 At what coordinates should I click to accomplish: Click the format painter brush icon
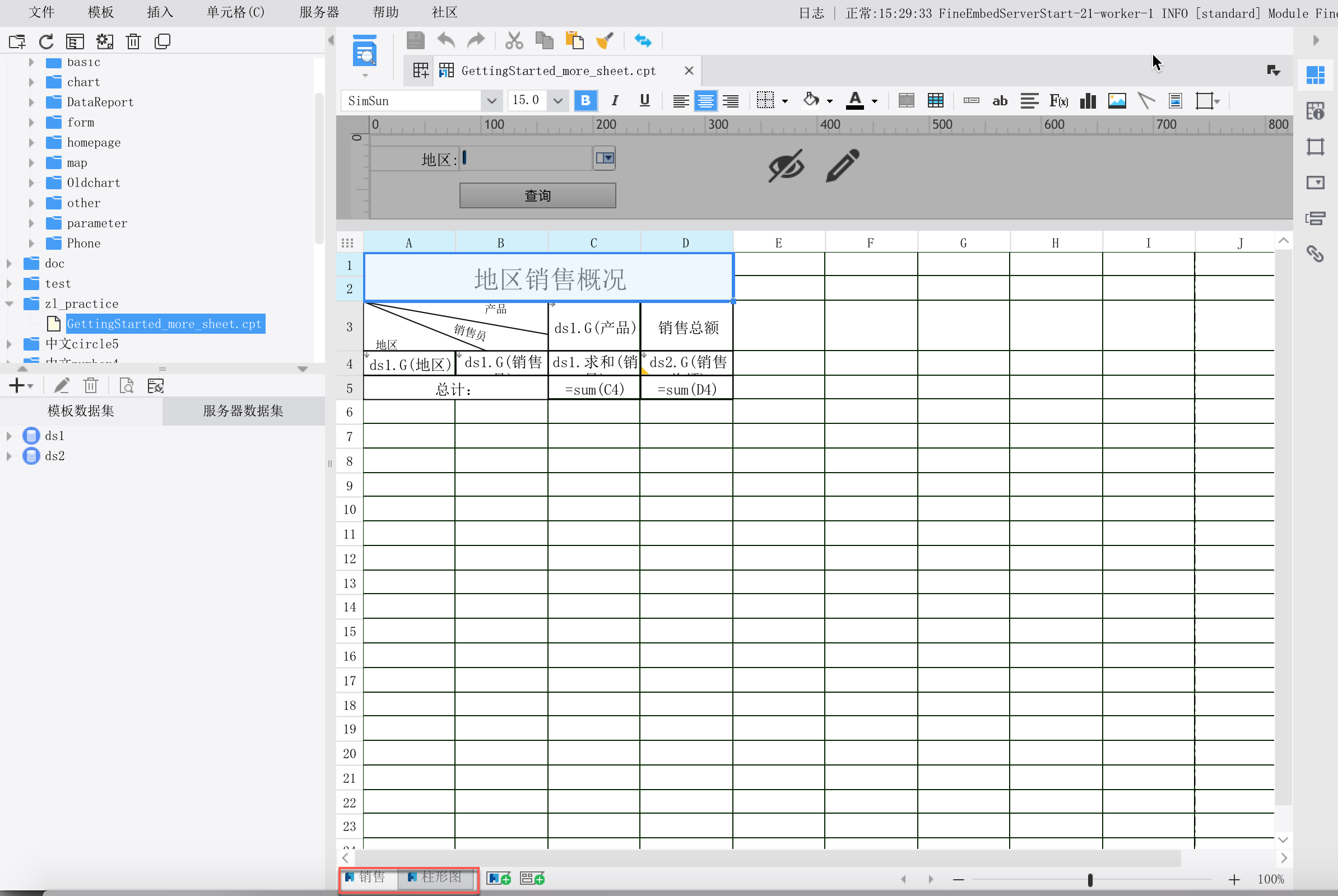coord(604,40)
